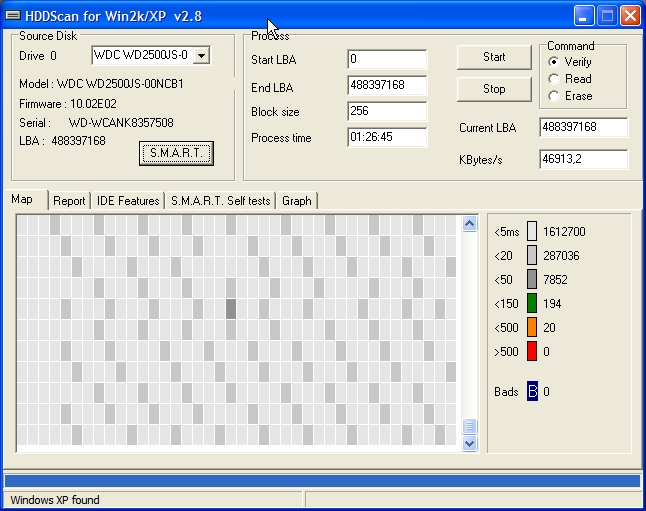Click the map scrollbar up arrow
The height and width of the screenshot is (511, 646).
(x=469, y=224)
